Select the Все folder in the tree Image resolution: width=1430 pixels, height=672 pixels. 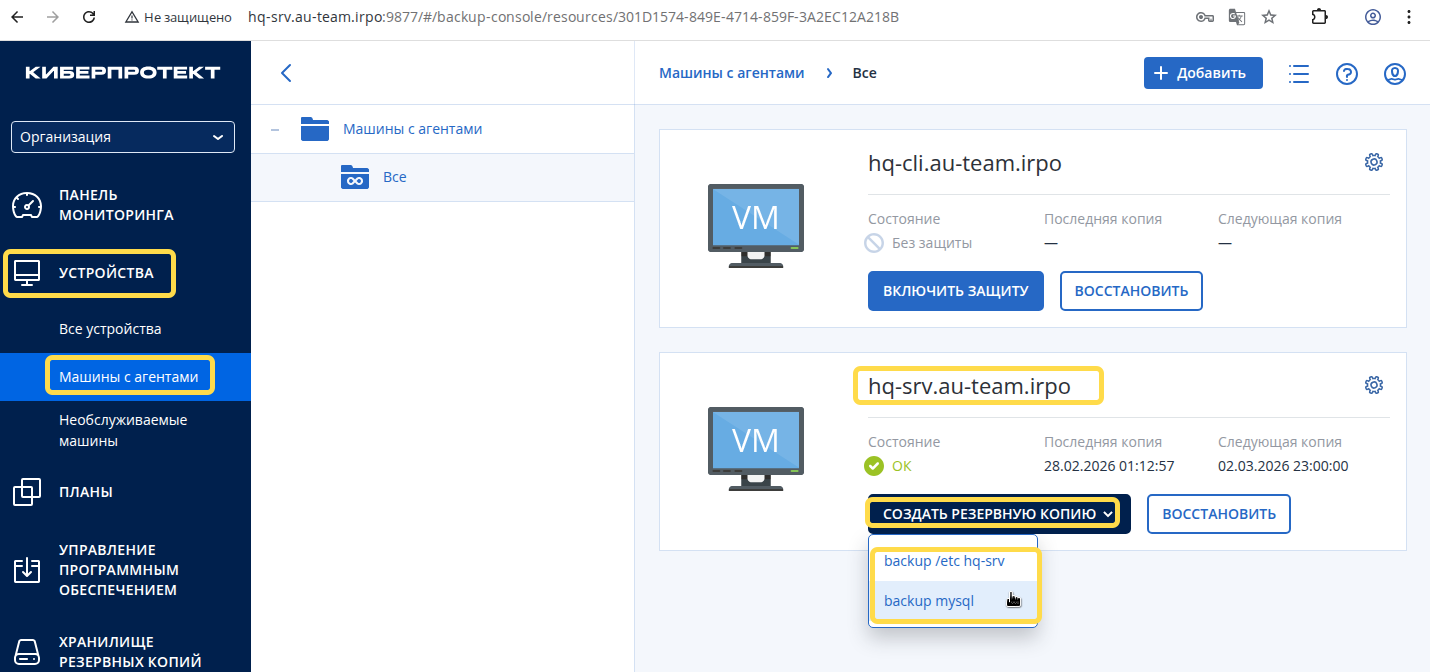394,177
